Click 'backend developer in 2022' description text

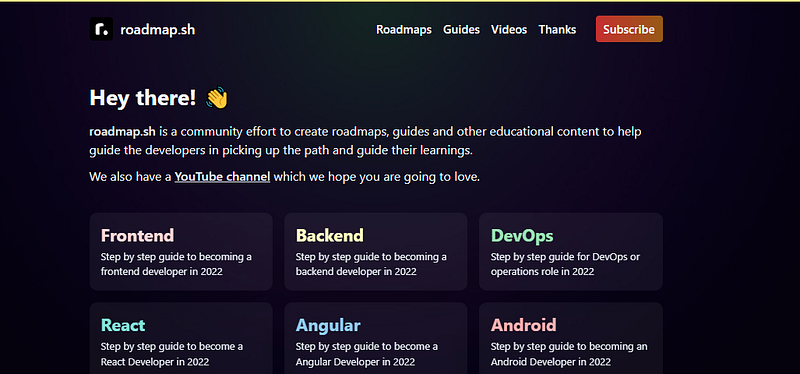[x=356, y=271]
